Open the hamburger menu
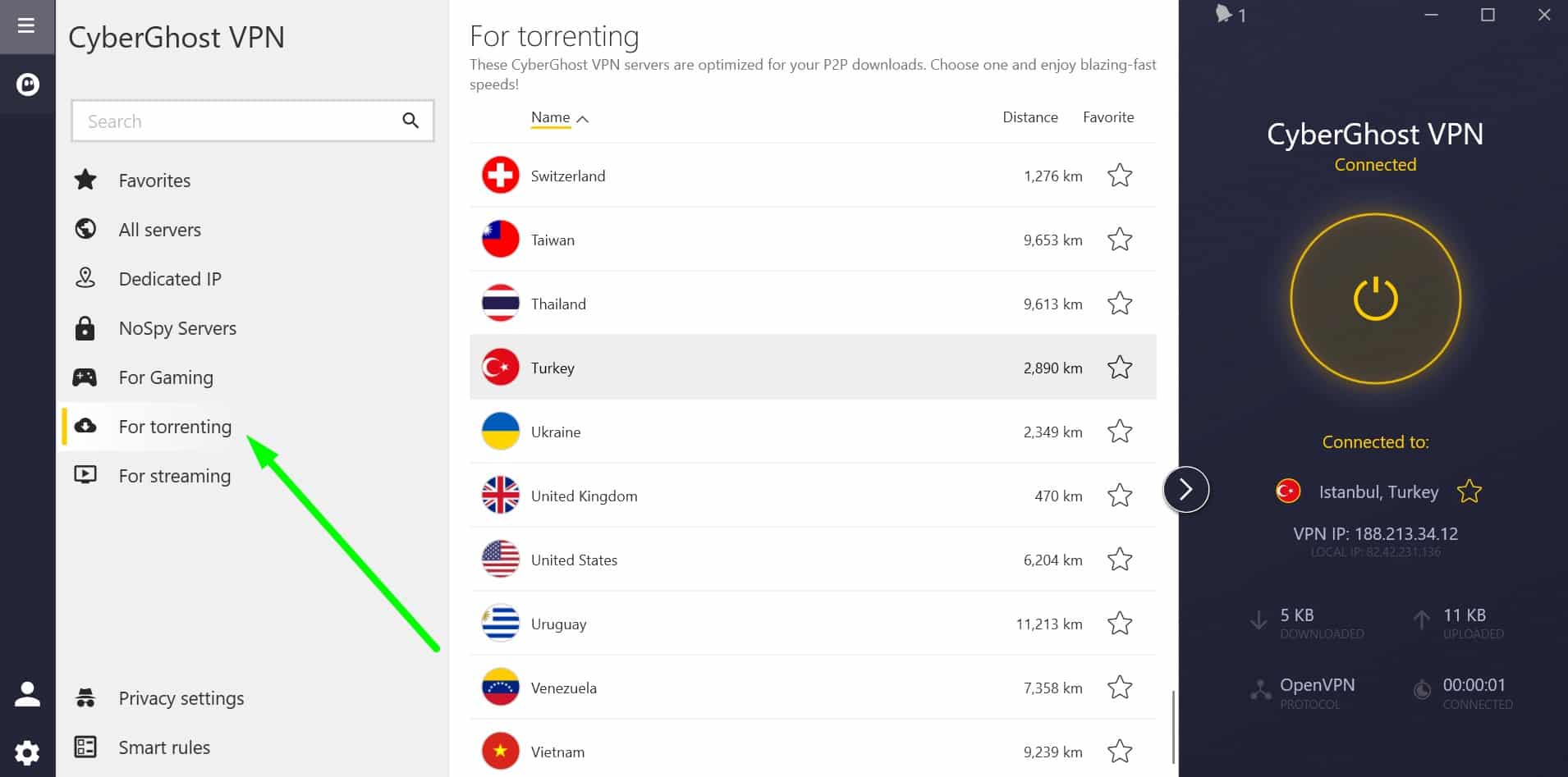1568x777 pixels. point(26,25)
